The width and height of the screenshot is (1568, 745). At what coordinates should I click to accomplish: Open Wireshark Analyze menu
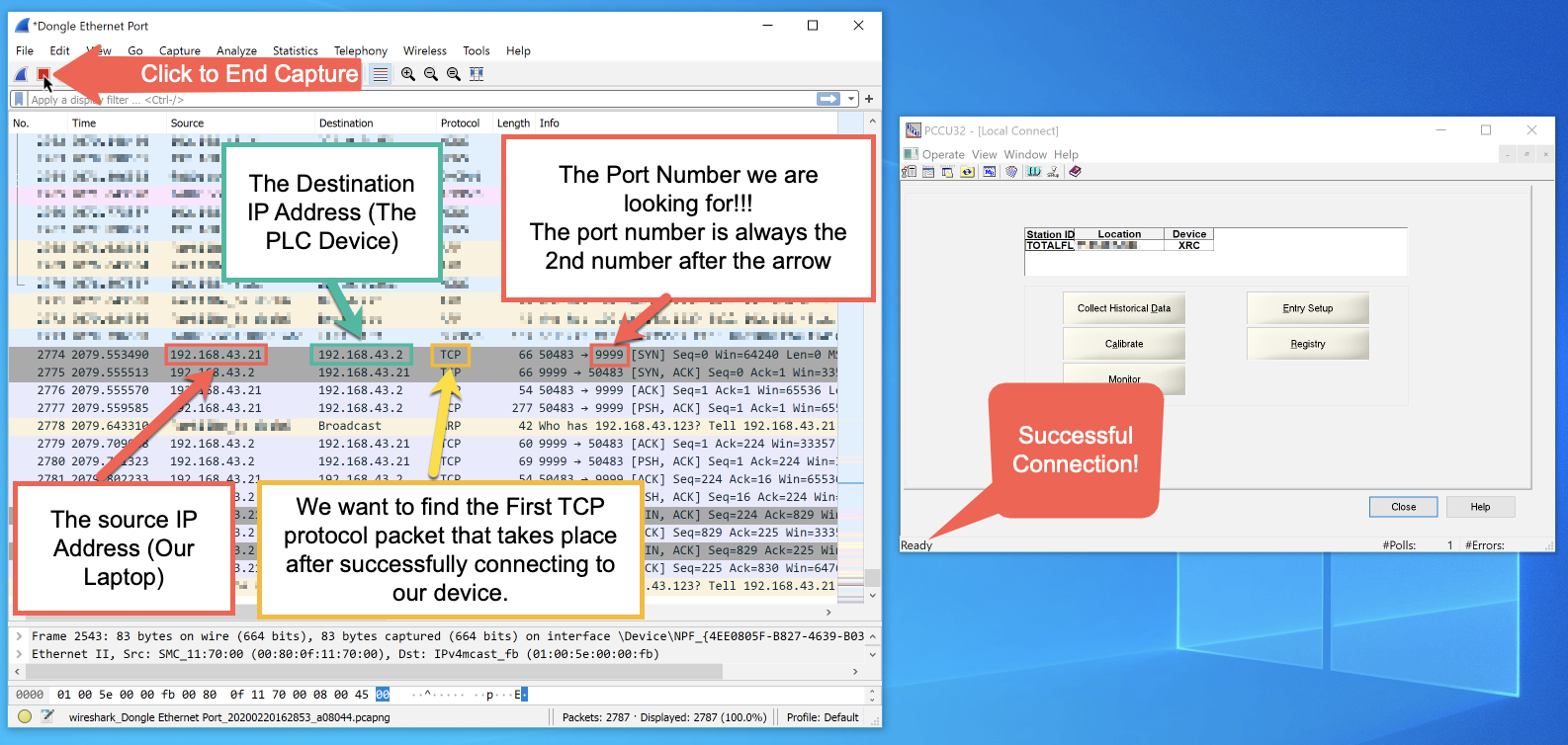[236, 50]
